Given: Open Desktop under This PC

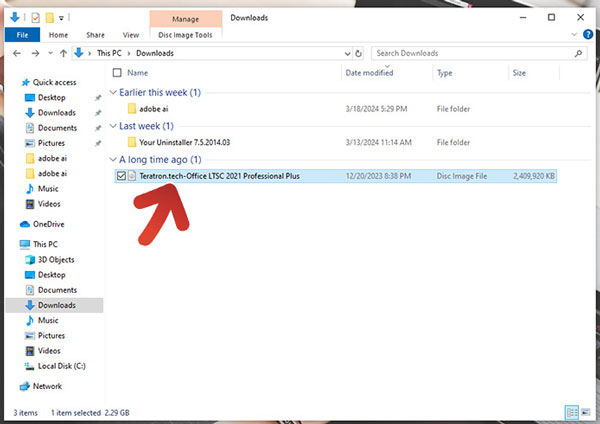Looking at the screenshot, I should click(52, 275).
